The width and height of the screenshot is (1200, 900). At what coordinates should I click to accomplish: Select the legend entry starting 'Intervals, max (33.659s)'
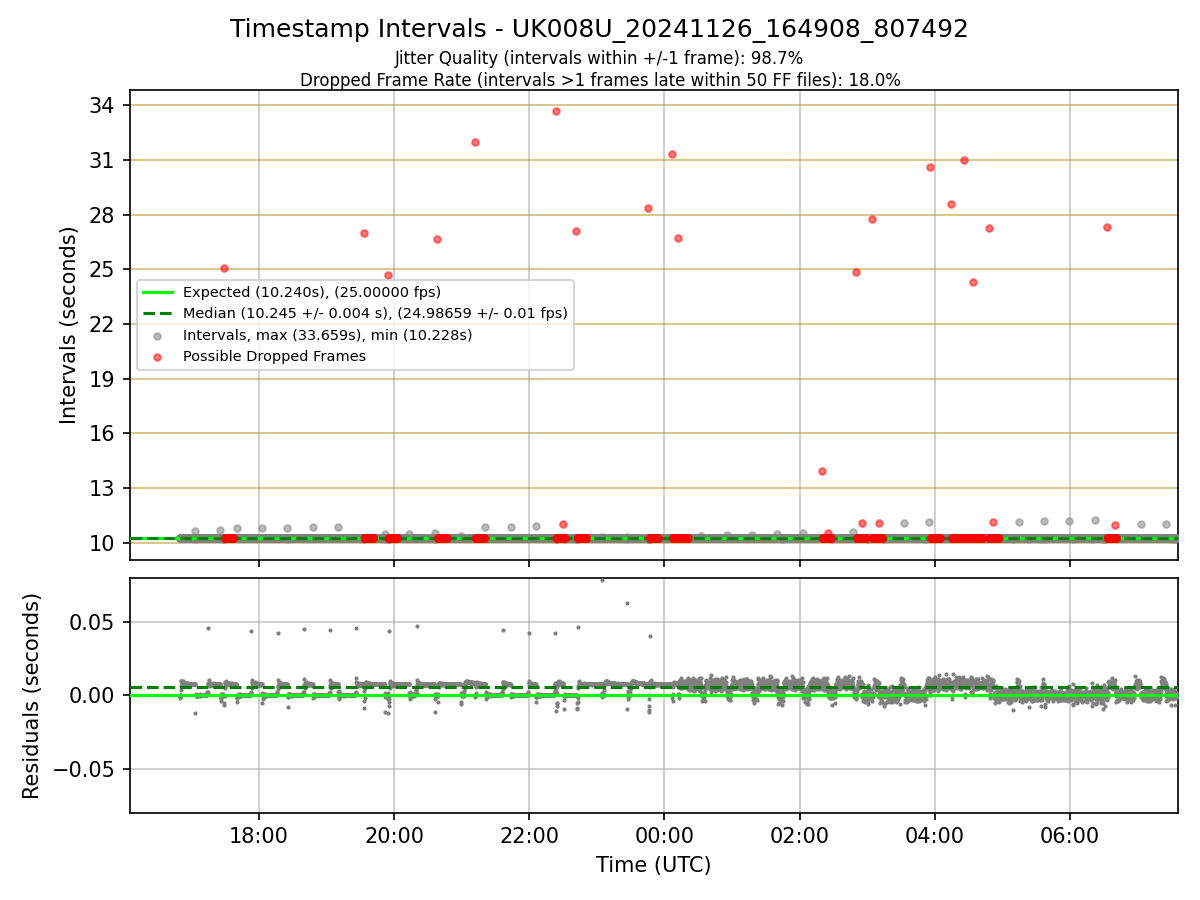point(327,335)
